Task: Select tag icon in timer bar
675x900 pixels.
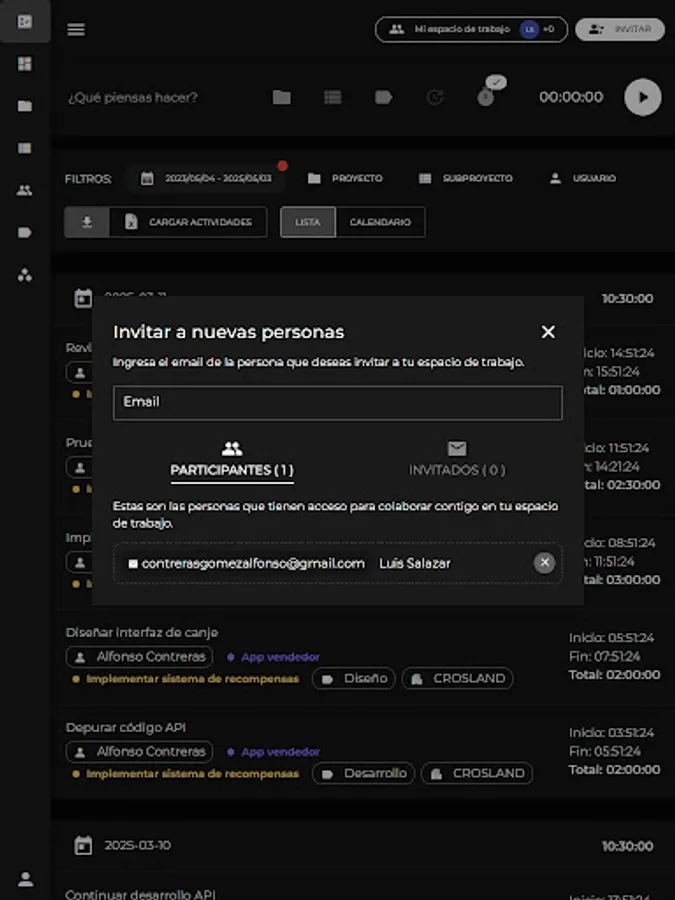Action: pyautogui.click(x=383, y=97)
